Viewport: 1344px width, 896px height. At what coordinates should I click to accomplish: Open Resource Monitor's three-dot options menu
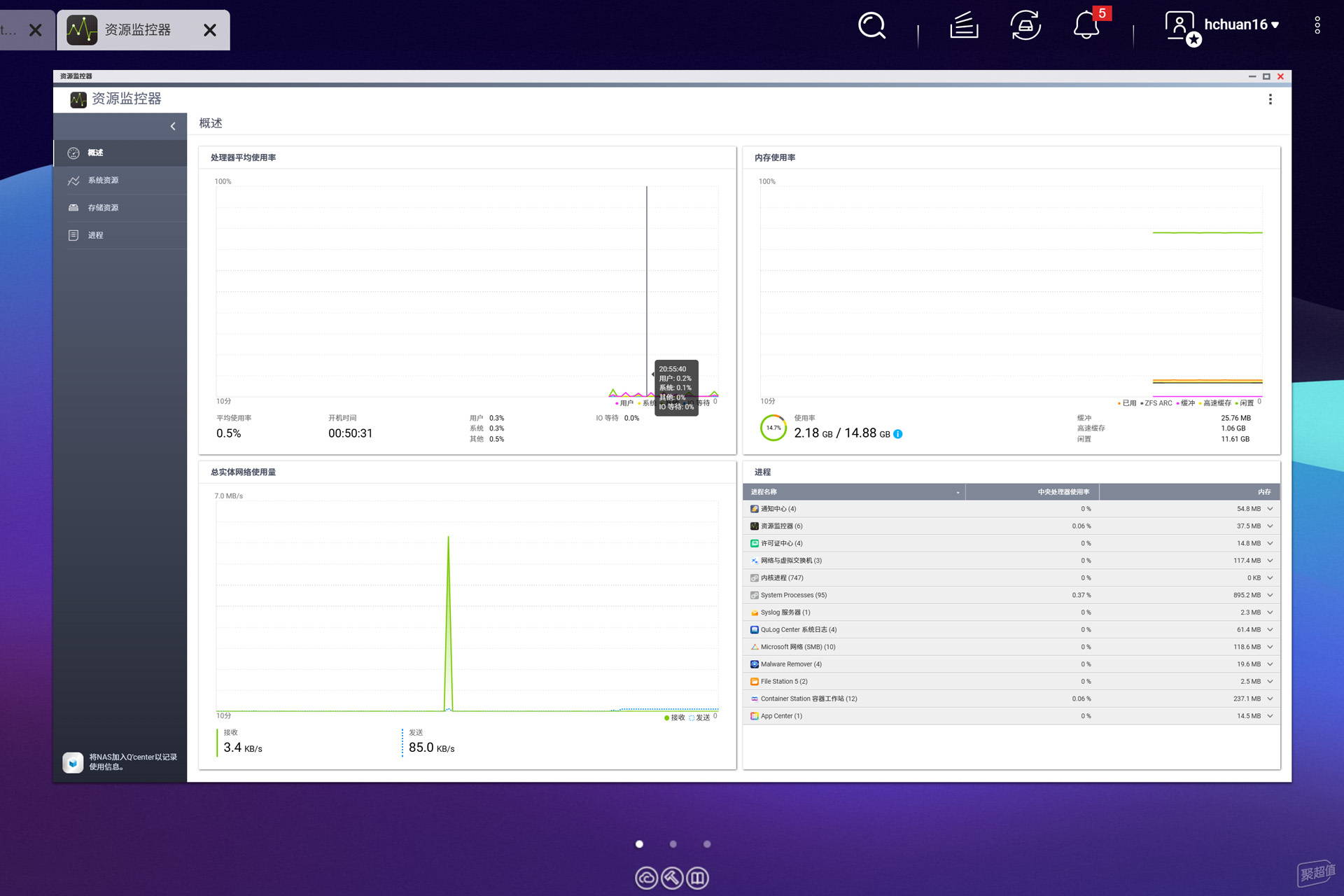1270,99
